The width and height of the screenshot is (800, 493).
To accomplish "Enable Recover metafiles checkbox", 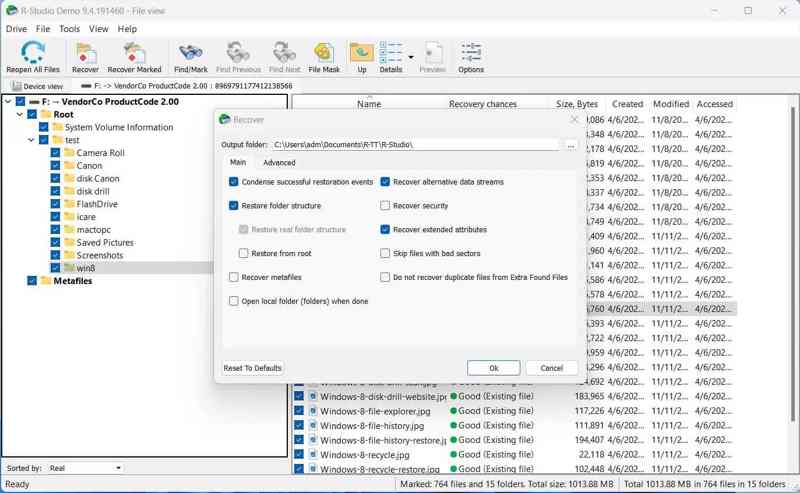I will click(x=234, y=277).
